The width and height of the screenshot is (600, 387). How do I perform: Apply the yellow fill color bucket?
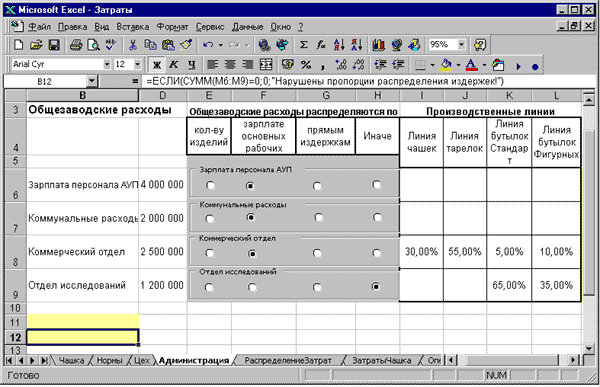pyautogui.click(x=446, y=65)
